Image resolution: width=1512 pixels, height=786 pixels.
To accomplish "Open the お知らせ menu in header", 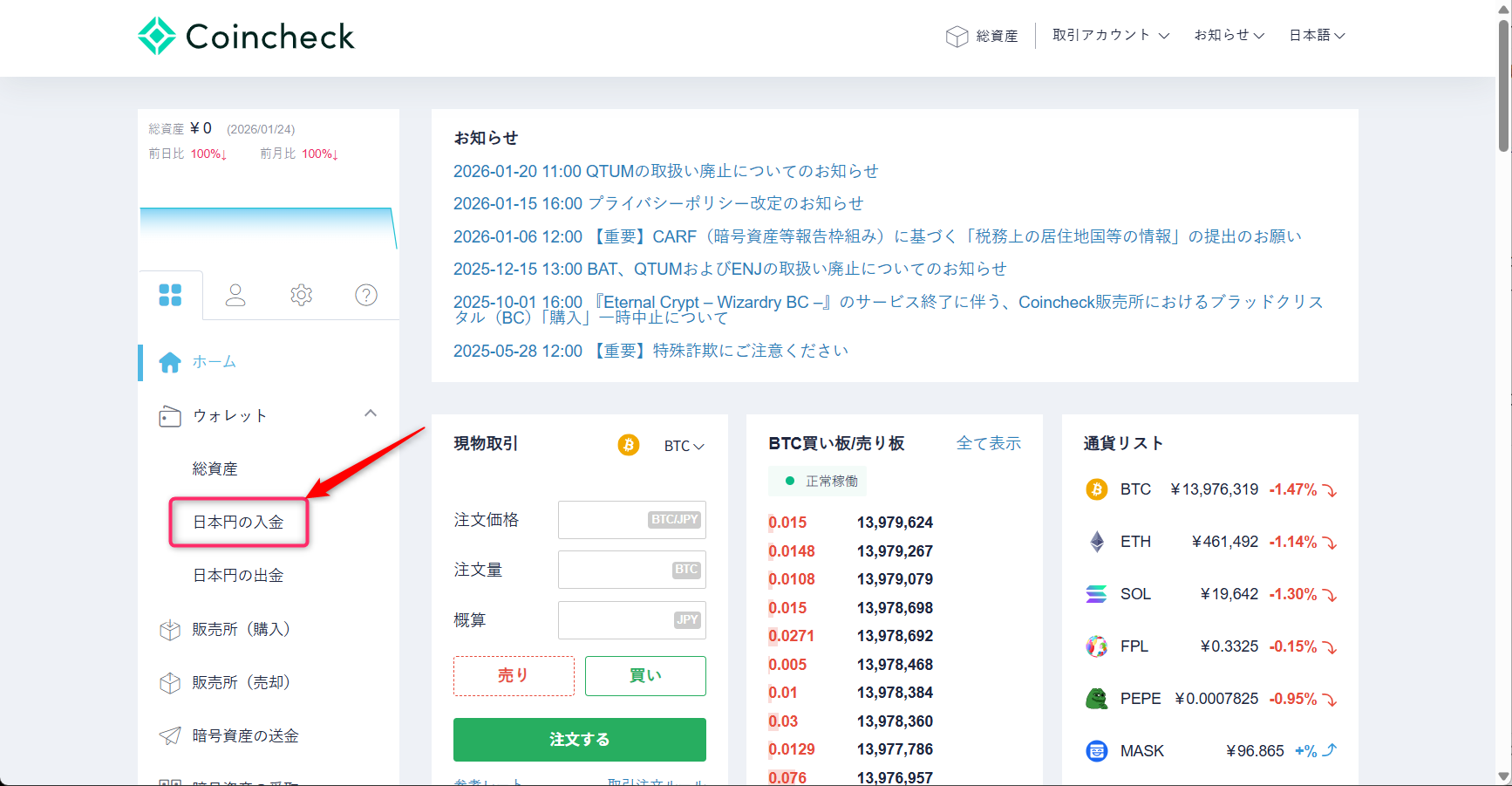I will [1229, 36].
